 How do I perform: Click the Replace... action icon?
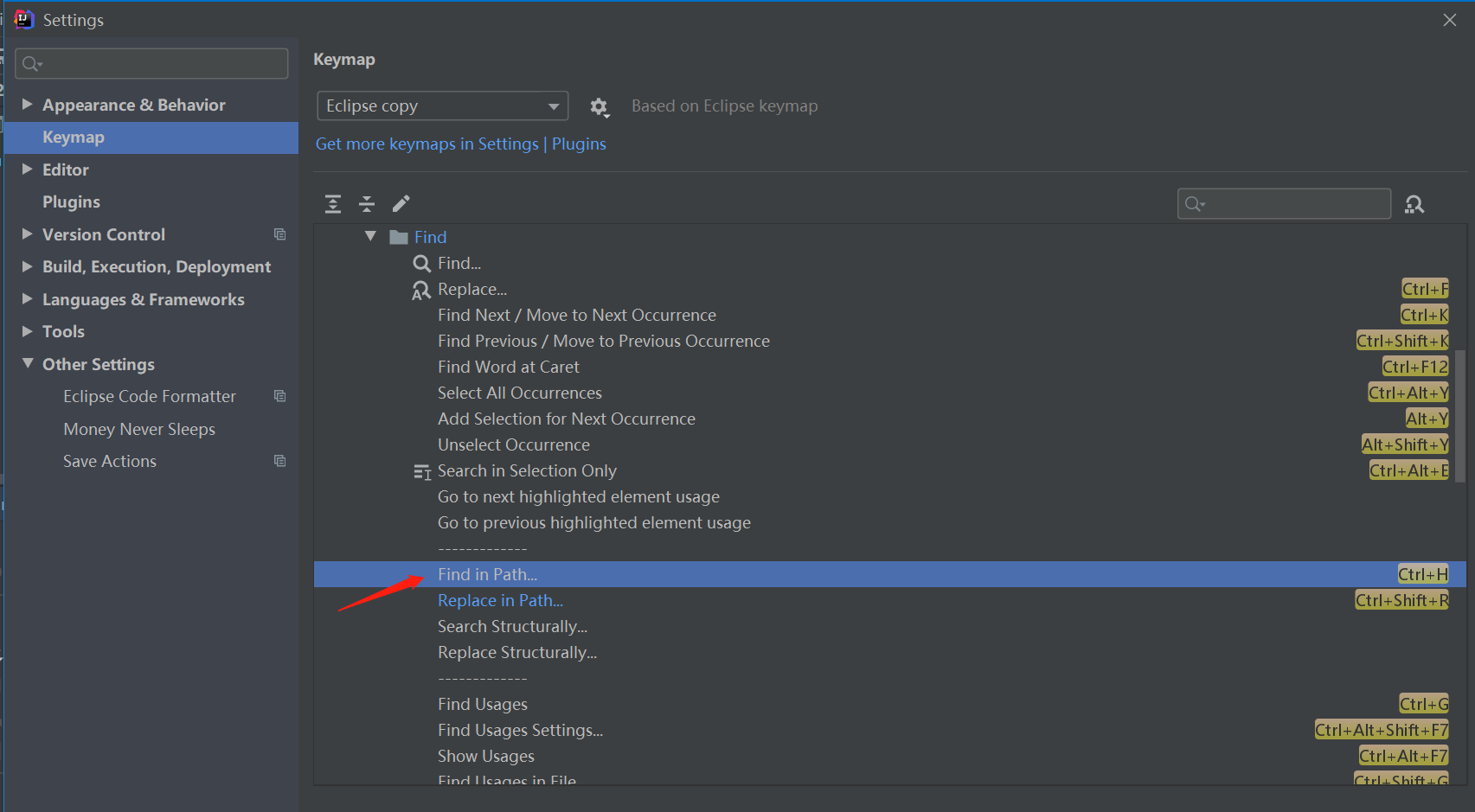421,290
